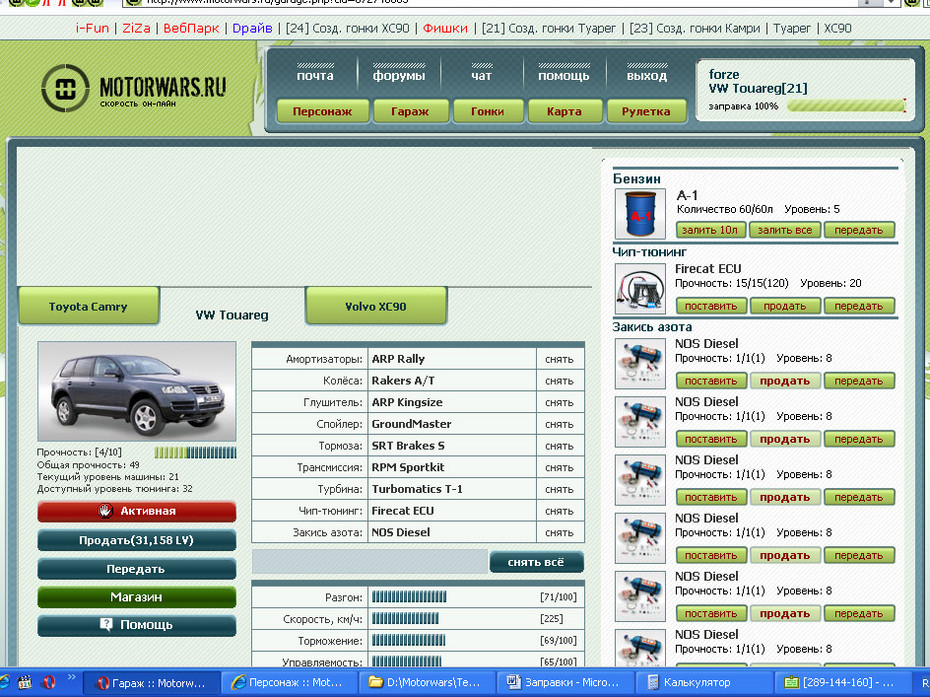The height and width of the screenshot is (697, 930).
Task: Click передать on the topmost NOS Diesel
Action: point(859,381)
